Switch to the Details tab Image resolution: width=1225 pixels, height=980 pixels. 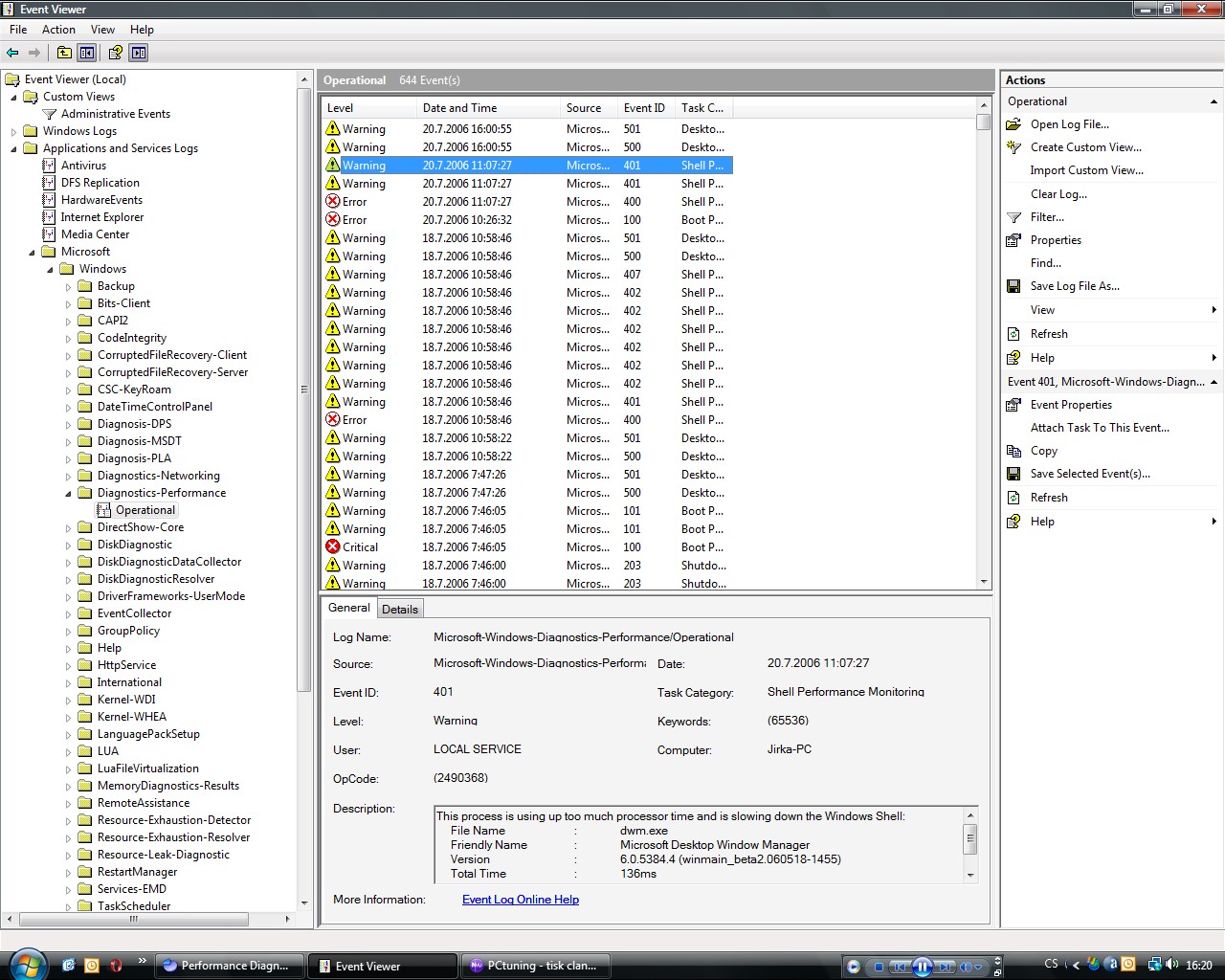click(x=400, y=610)
